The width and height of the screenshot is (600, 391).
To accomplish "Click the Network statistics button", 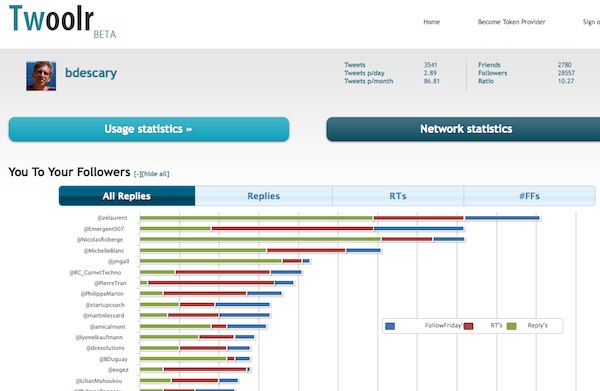I will point(463,129).
